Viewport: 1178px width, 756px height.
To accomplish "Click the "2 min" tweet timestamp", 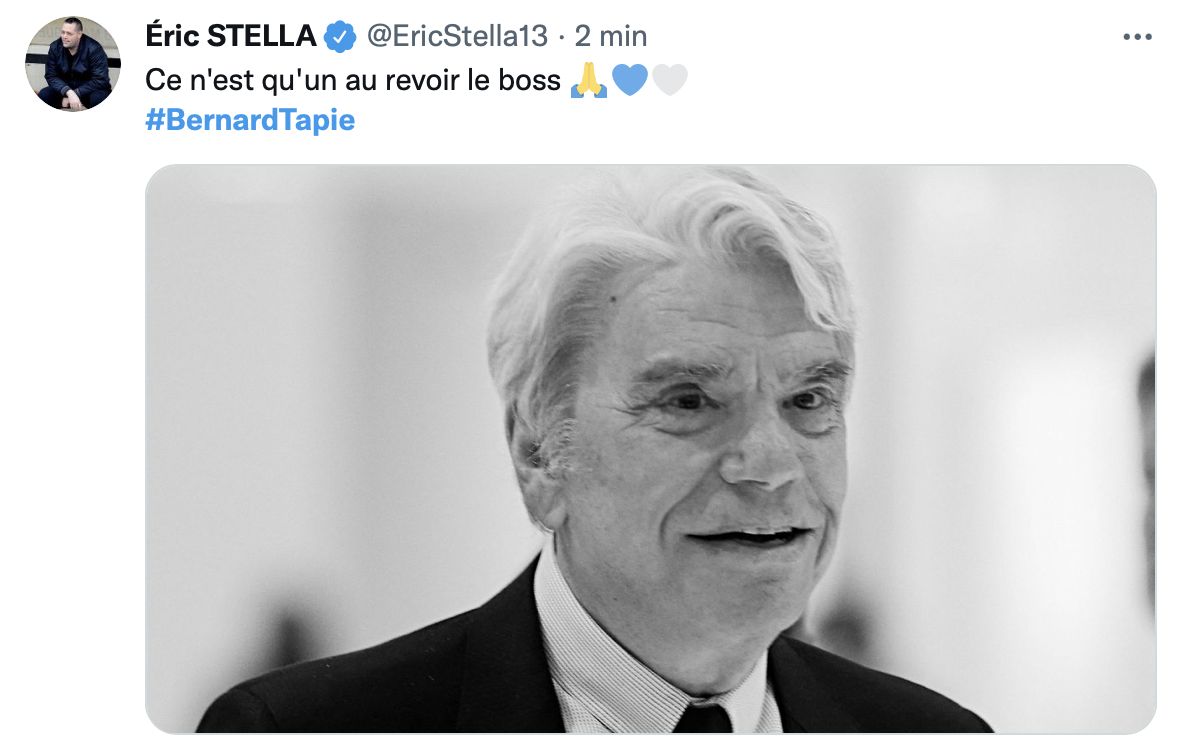I will (611, 37).
